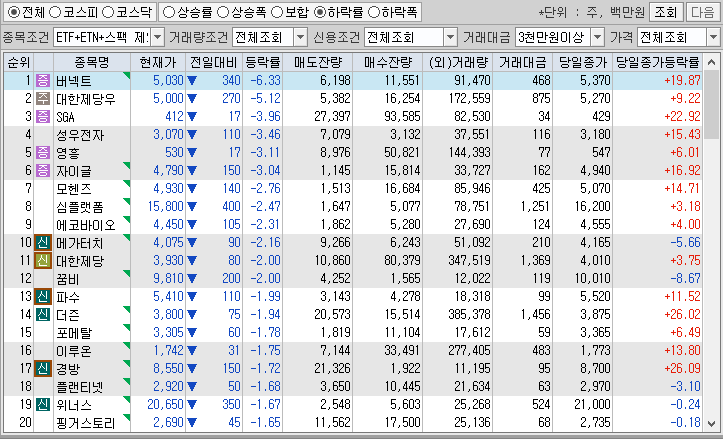
Task: Click the -8.67 value for 꿈비
Action: coord(685,279)
